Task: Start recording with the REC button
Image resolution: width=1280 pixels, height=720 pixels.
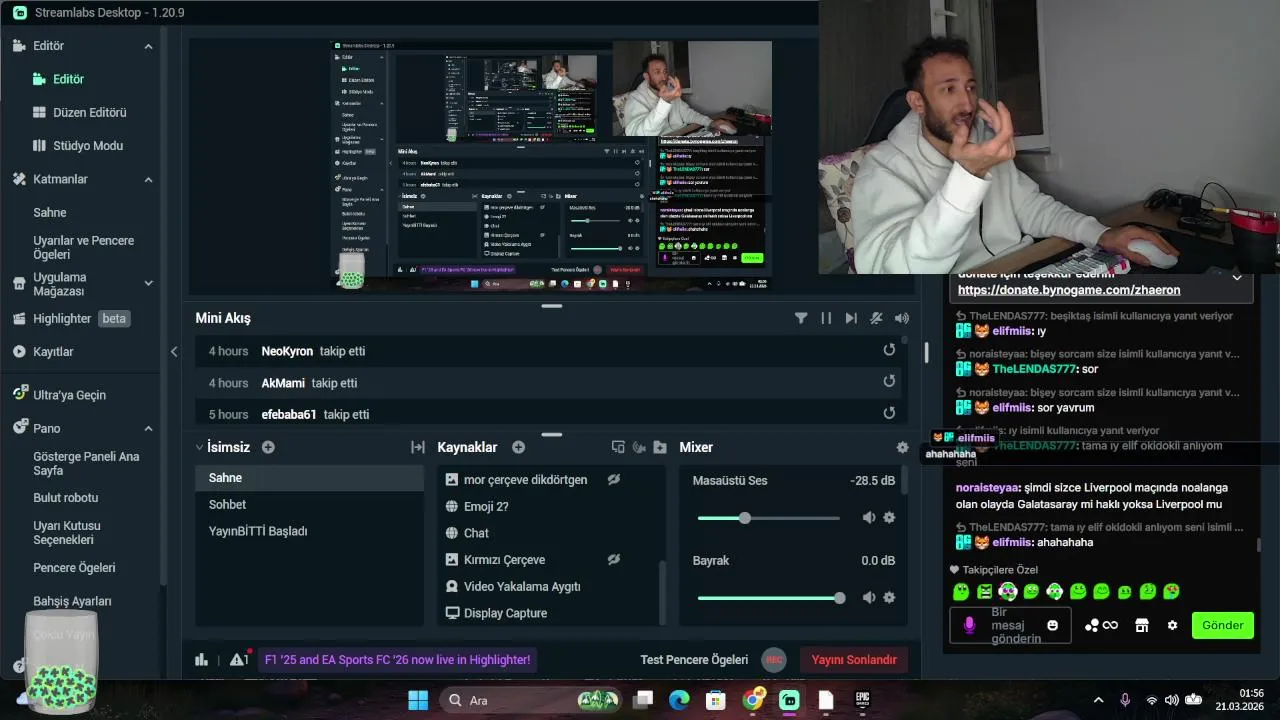Action: (773, 659)
